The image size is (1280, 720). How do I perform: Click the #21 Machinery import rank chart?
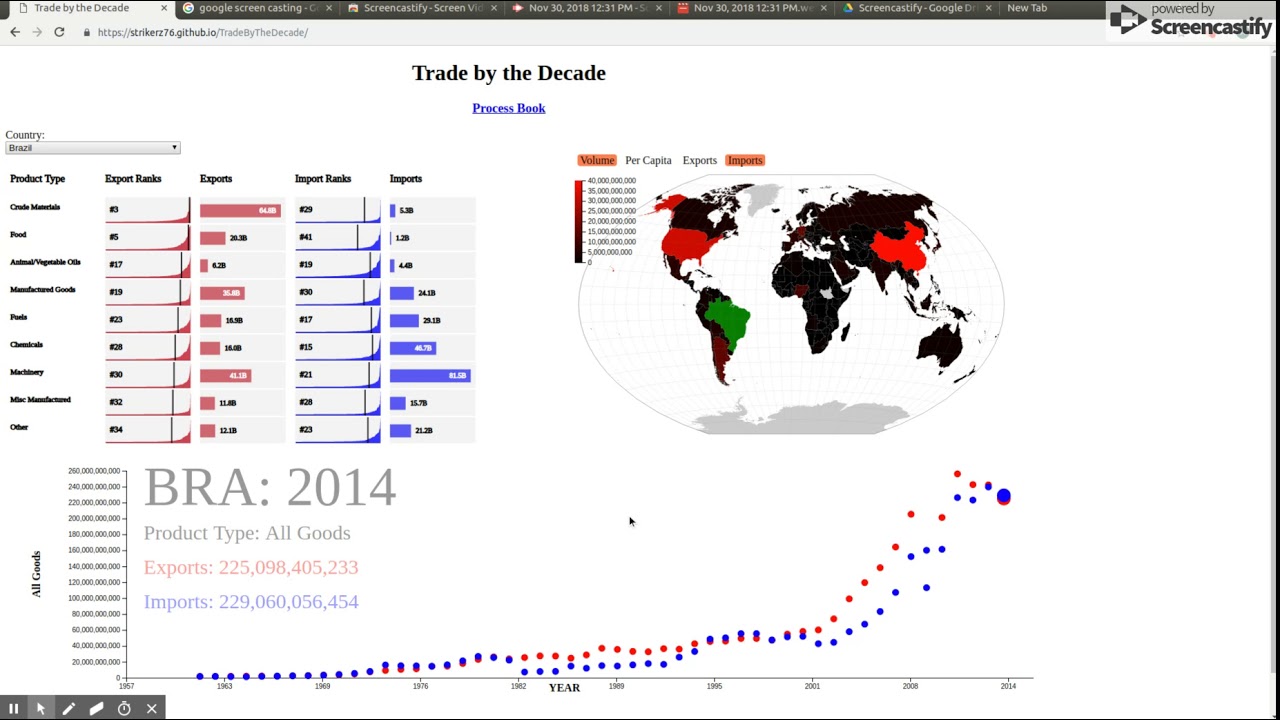[337, 375]
